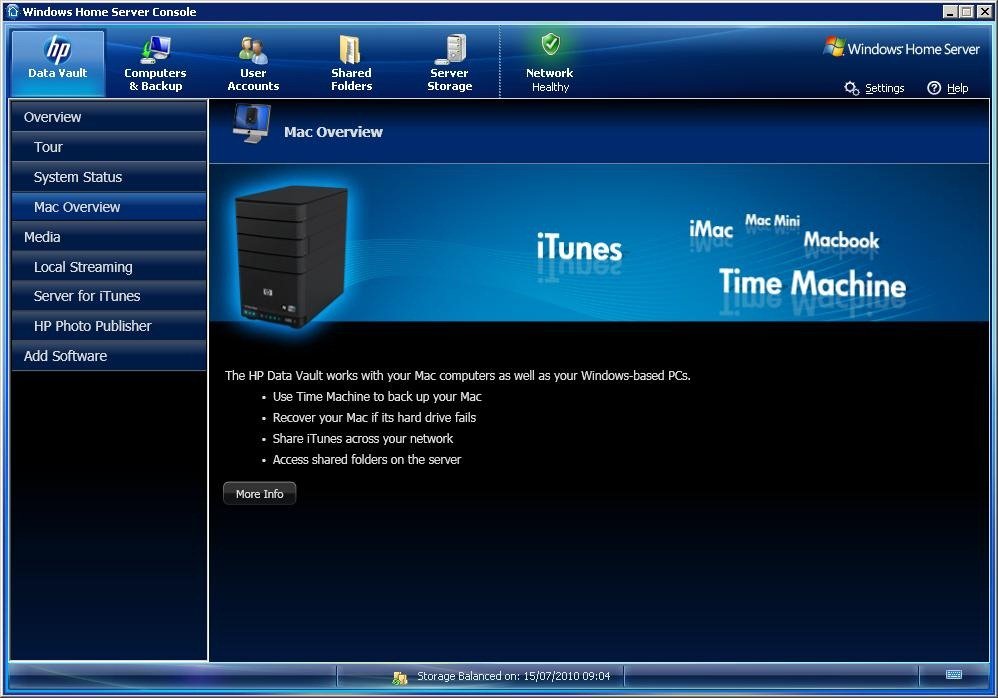This screenshot has height=698, width=998.
Task: Open the Media section
Action: 109,237
